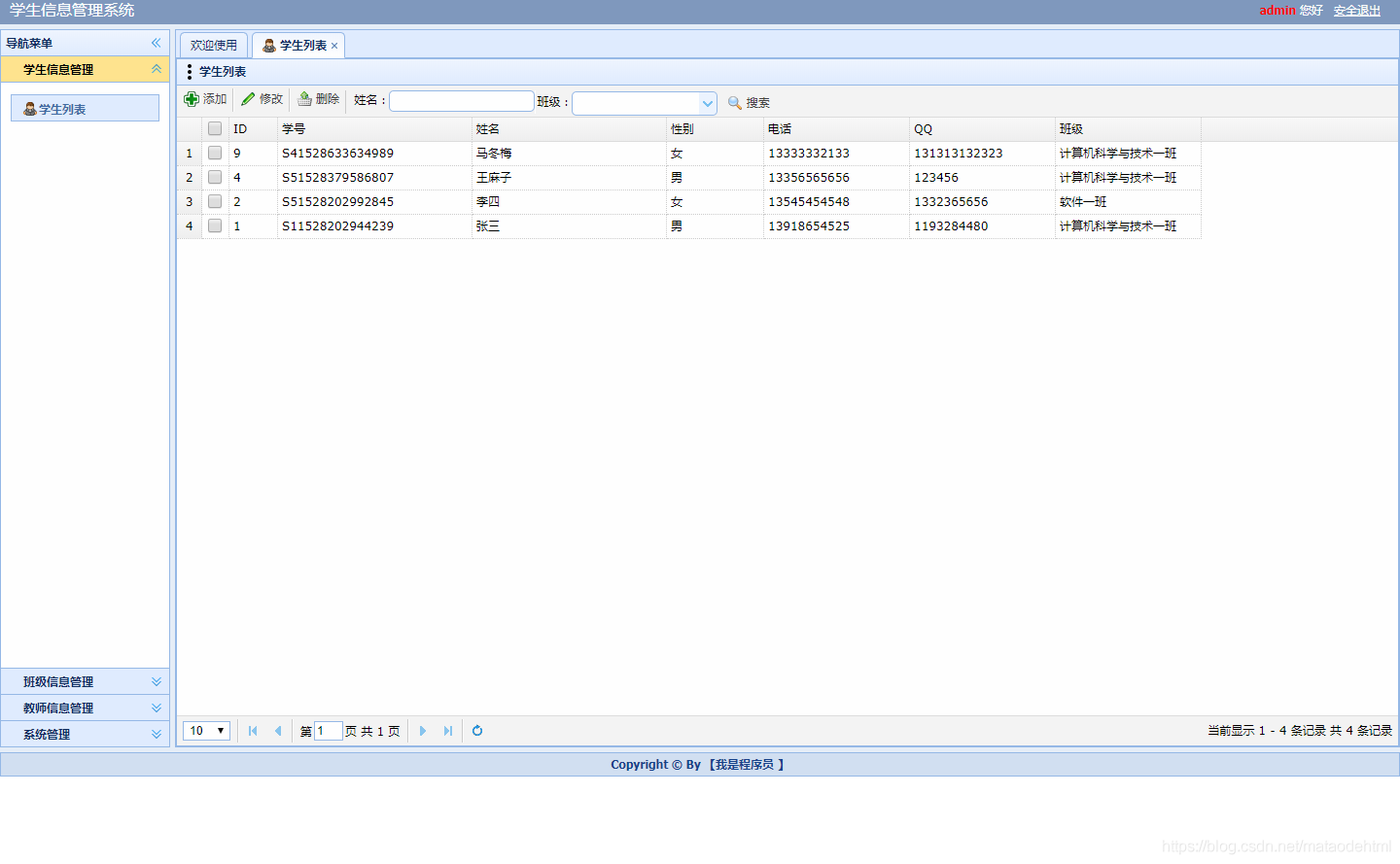The height and width of the screenshot is (864, 1400).
Task: Click QQ number 1332365656
Action: (951, 201)
